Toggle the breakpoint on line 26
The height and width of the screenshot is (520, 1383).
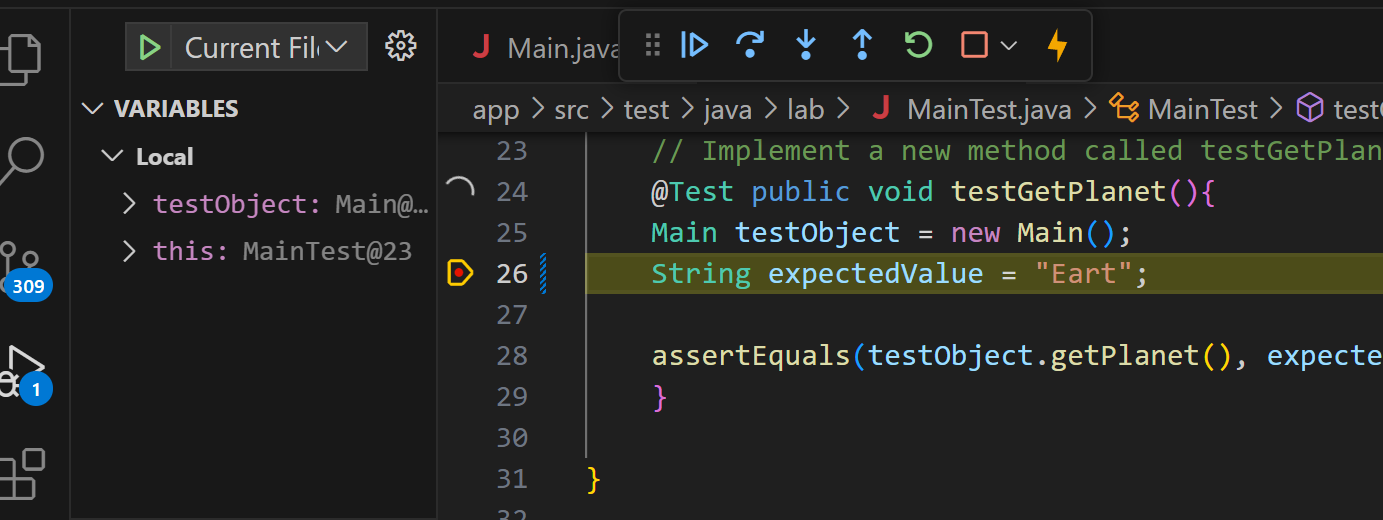coord(459,273)
